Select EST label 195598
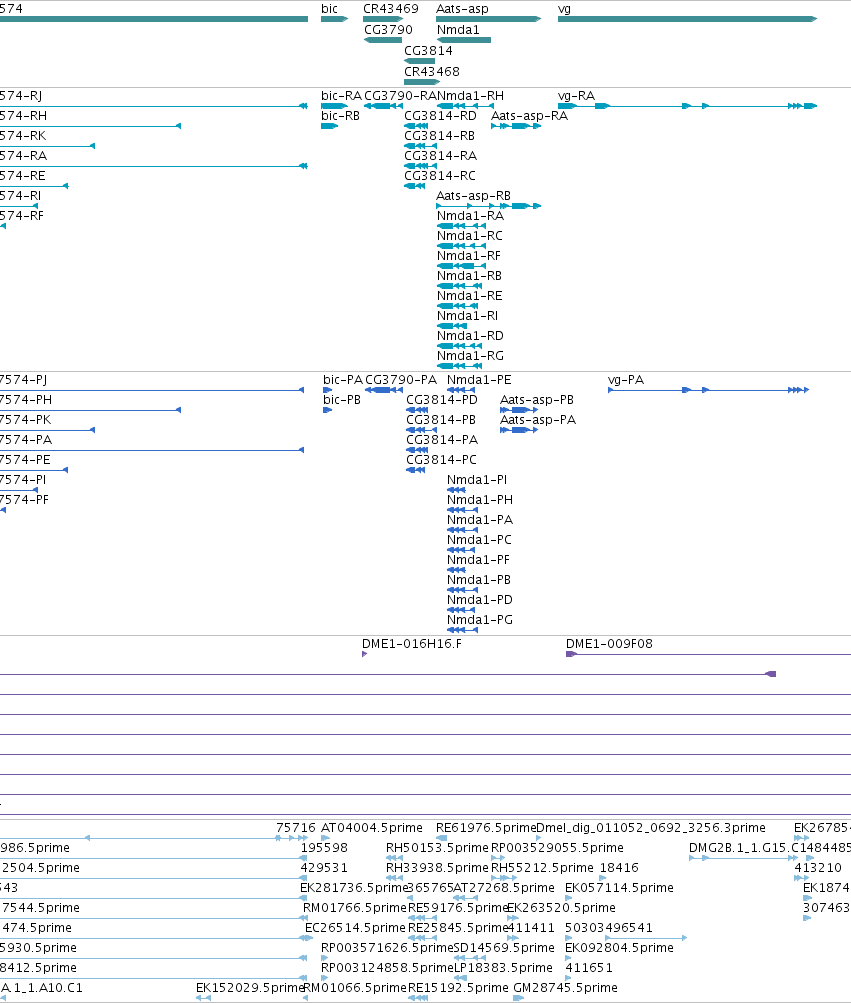 click(324, 848)
